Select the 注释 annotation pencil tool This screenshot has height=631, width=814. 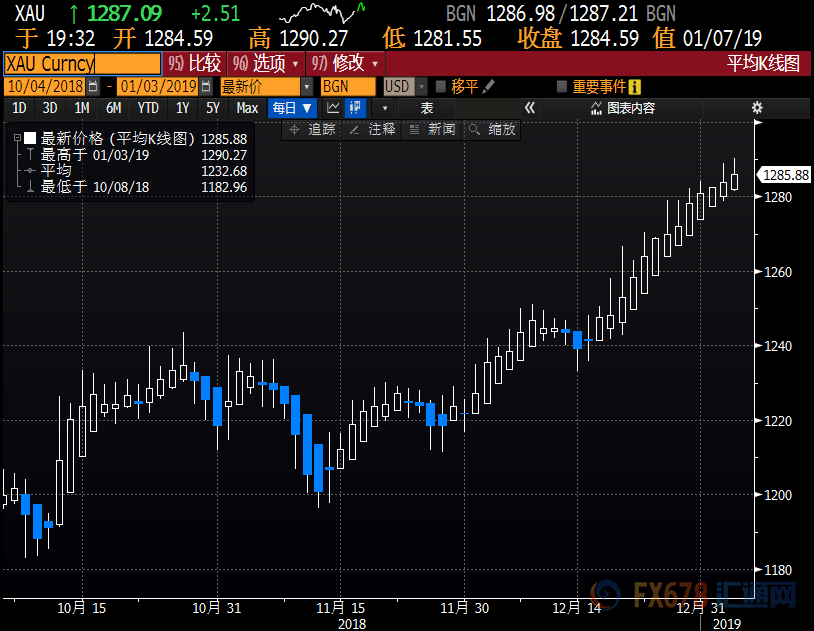click(x=373, y=129)
